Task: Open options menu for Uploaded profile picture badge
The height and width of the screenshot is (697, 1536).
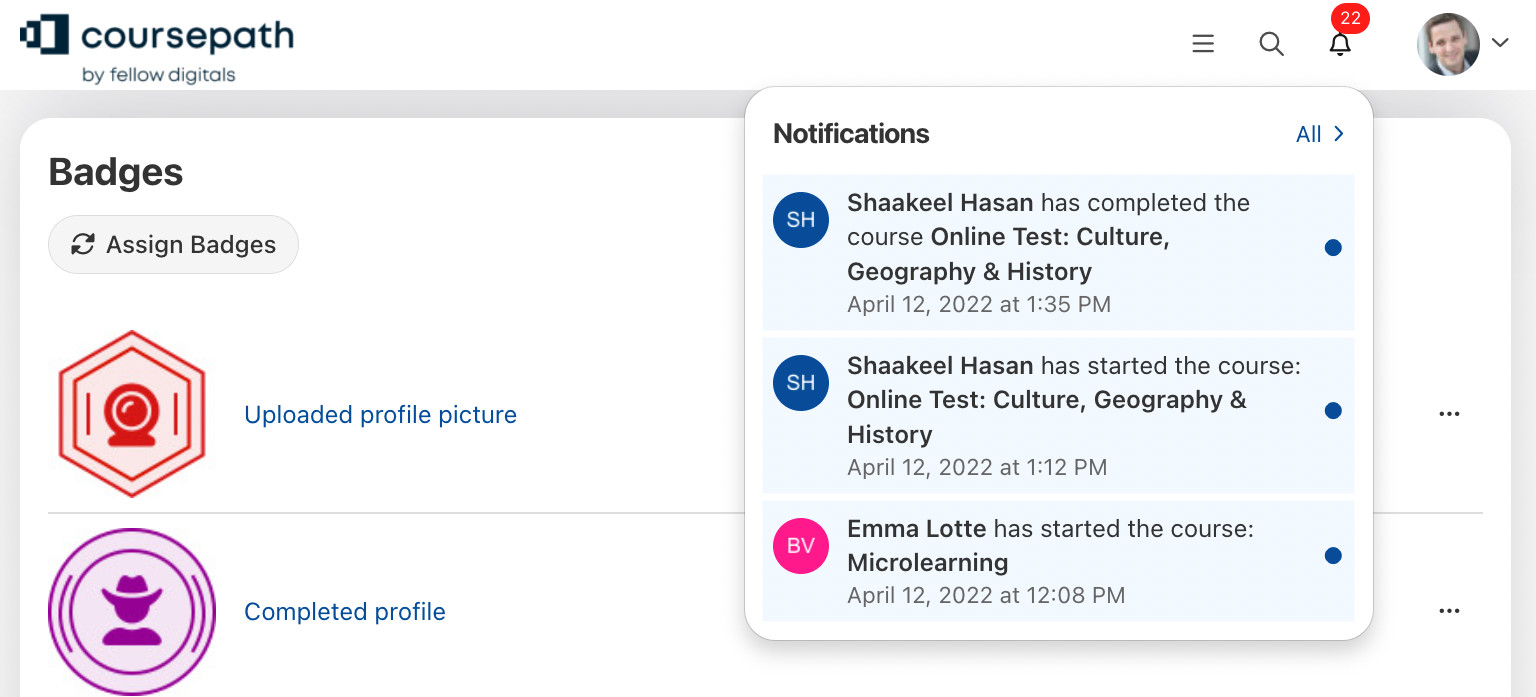Action: point(1449,414)
